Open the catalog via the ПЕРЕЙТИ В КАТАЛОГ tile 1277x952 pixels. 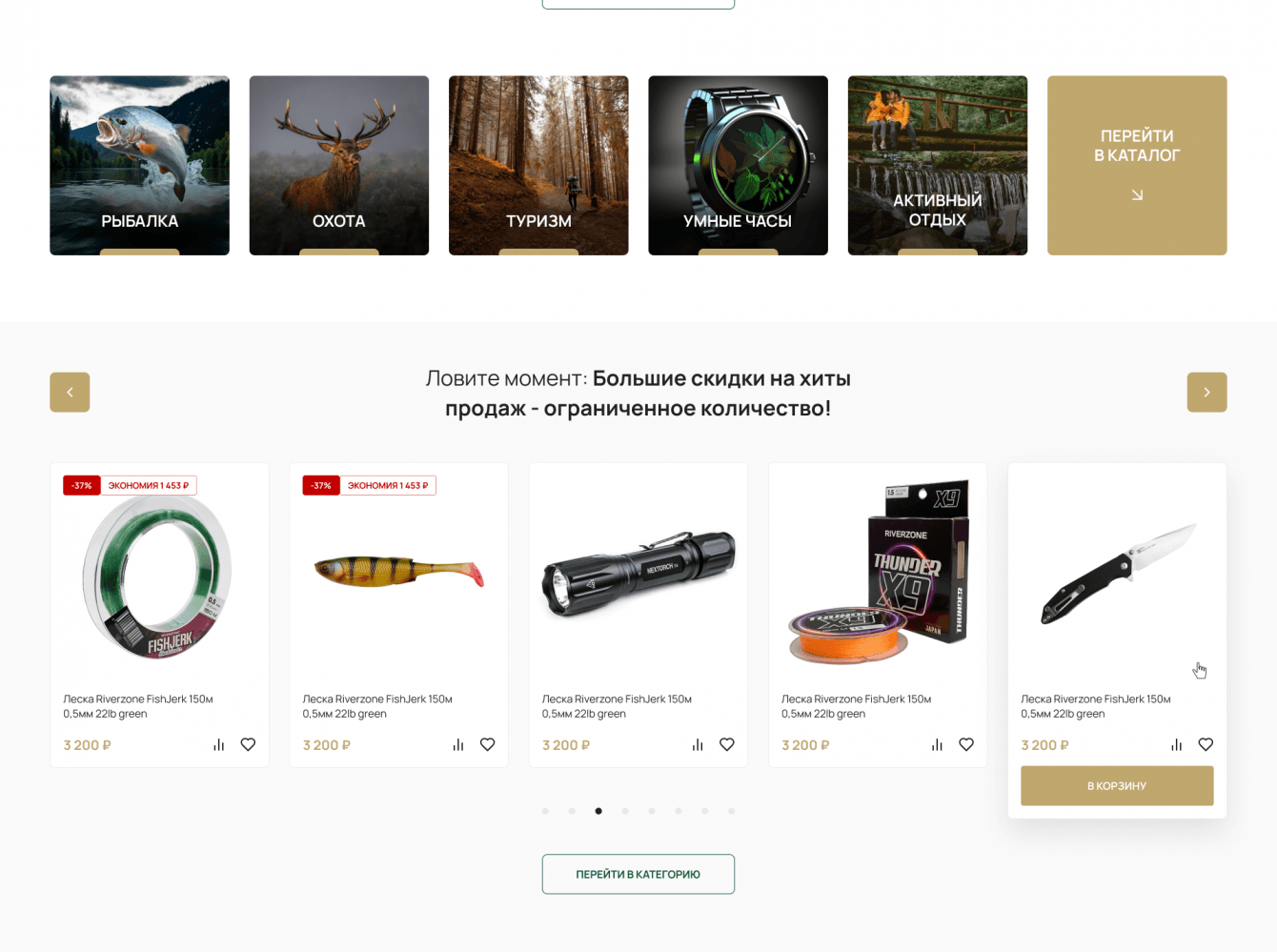[1137, 165]
